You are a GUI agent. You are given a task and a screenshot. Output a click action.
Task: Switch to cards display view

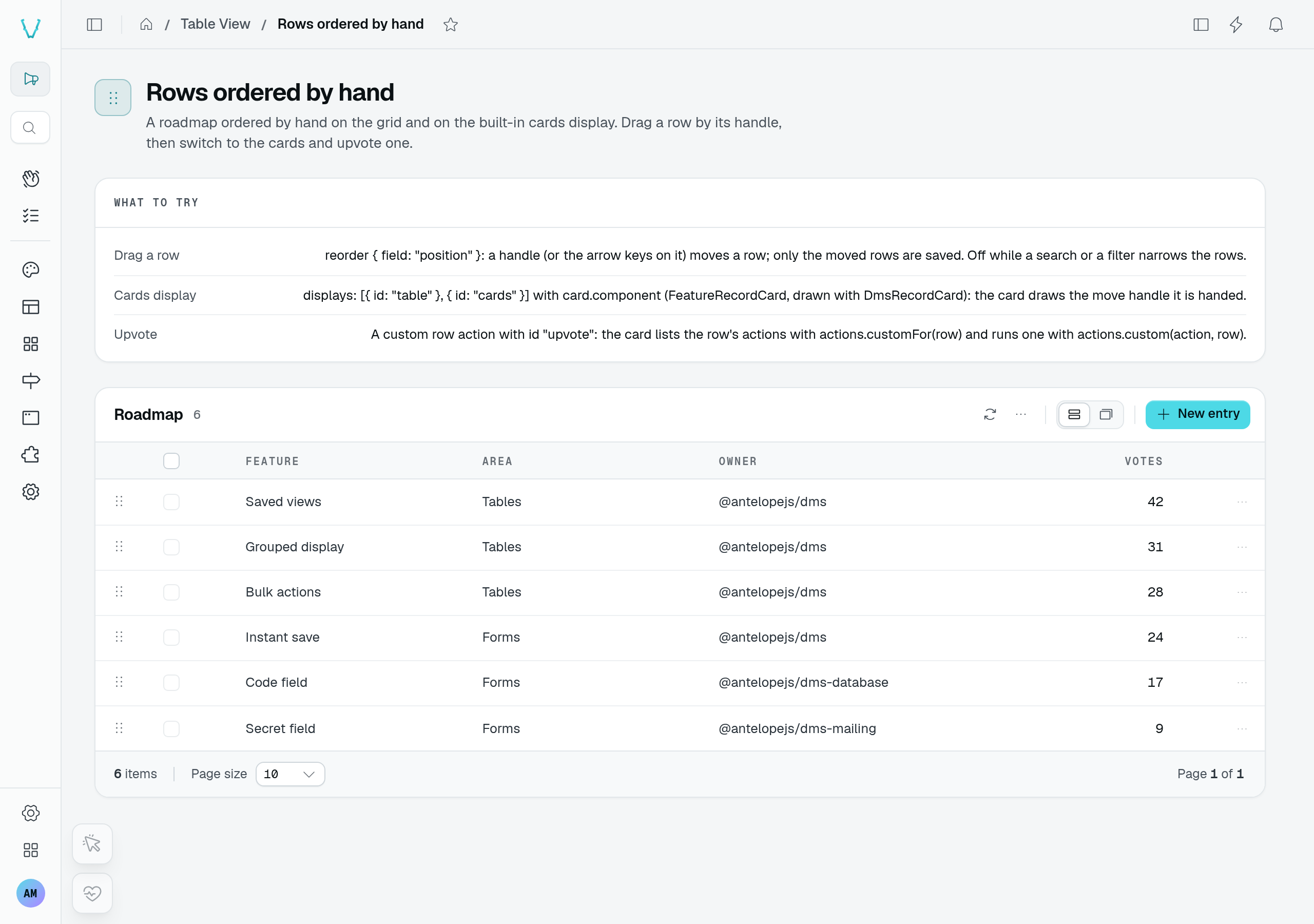coord(1106,414)
